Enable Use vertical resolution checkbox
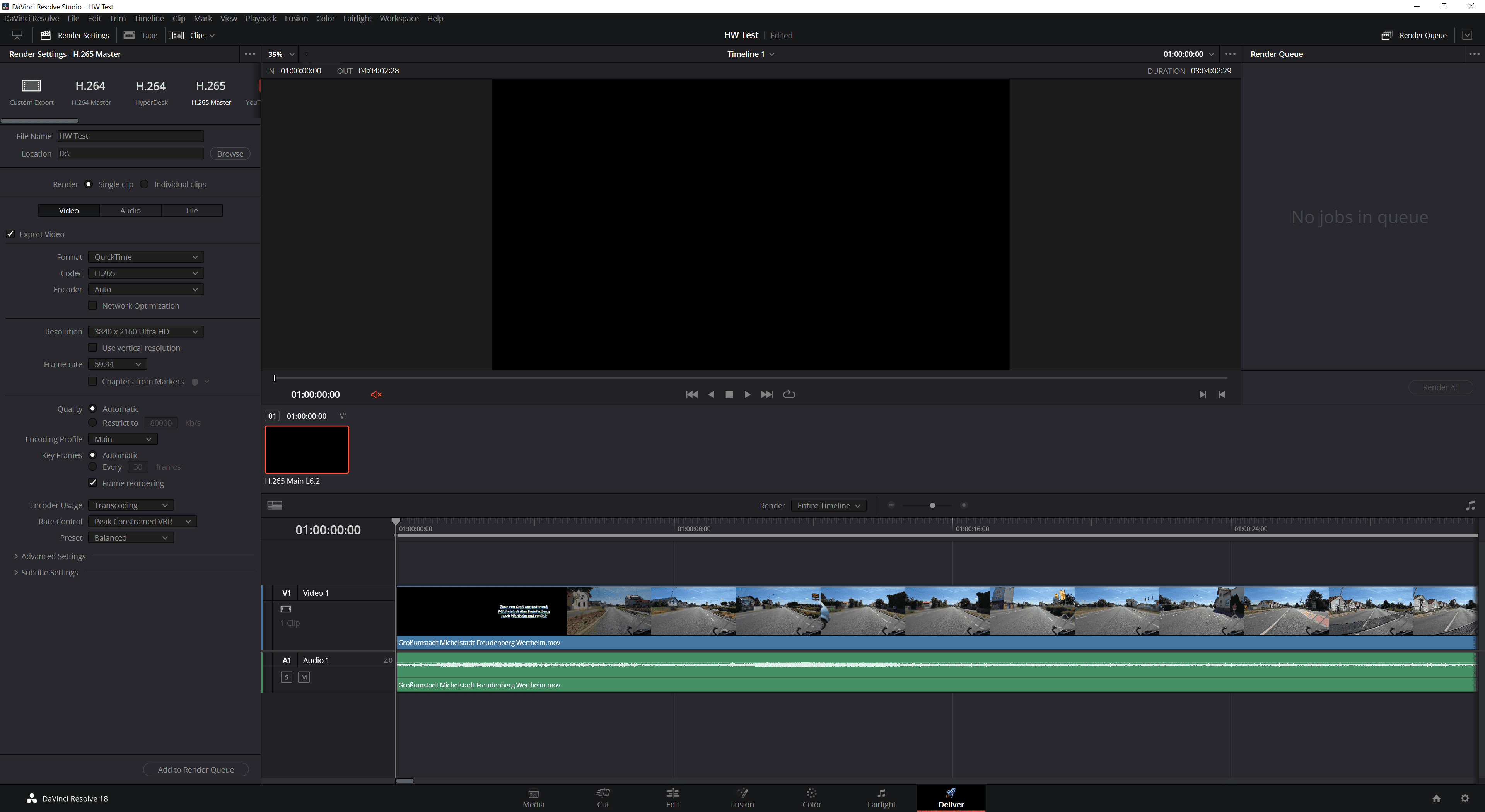 (92, 348)
